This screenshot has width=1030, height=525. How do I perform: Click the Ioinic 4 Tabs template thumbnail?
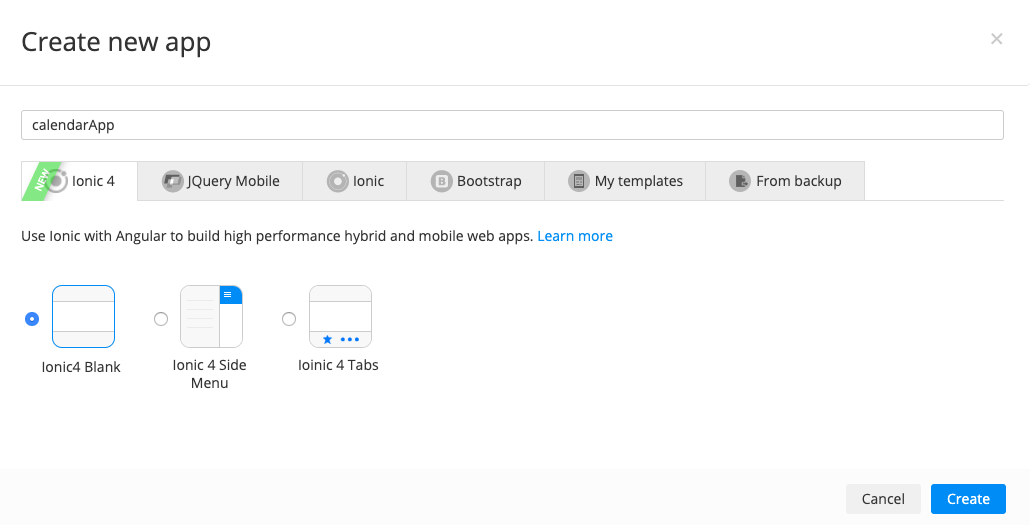(340, 317)
